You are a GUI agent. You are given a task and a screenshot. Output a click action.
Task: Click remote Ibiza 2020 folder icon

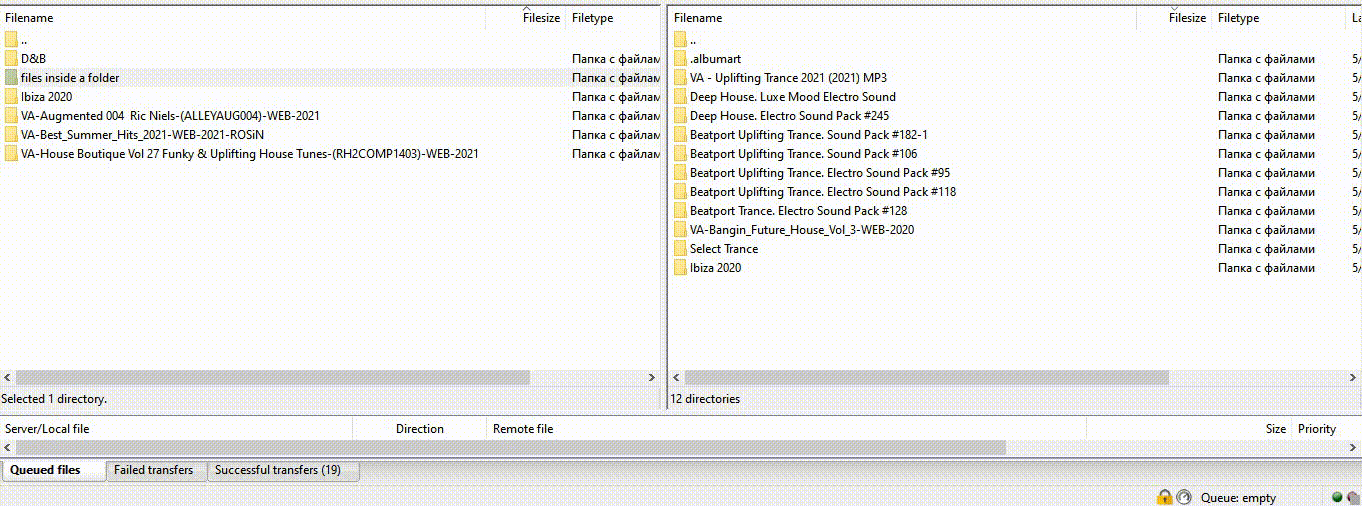680,268
